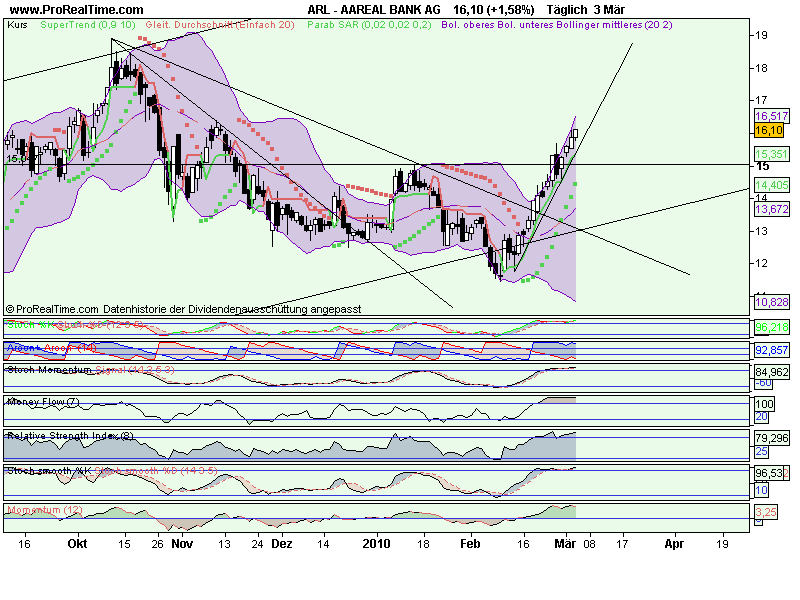Select the Täglich timeframe label
This screenshot has height=600, width=800.
(567, 10)
